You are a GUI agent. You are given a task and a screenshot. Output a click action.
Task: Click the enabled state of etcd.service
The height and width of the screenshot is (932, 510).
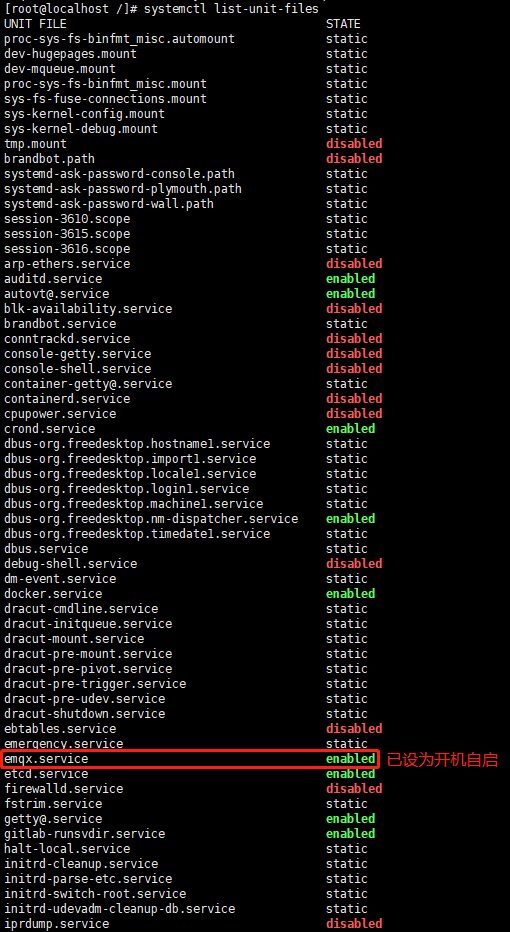351,774
